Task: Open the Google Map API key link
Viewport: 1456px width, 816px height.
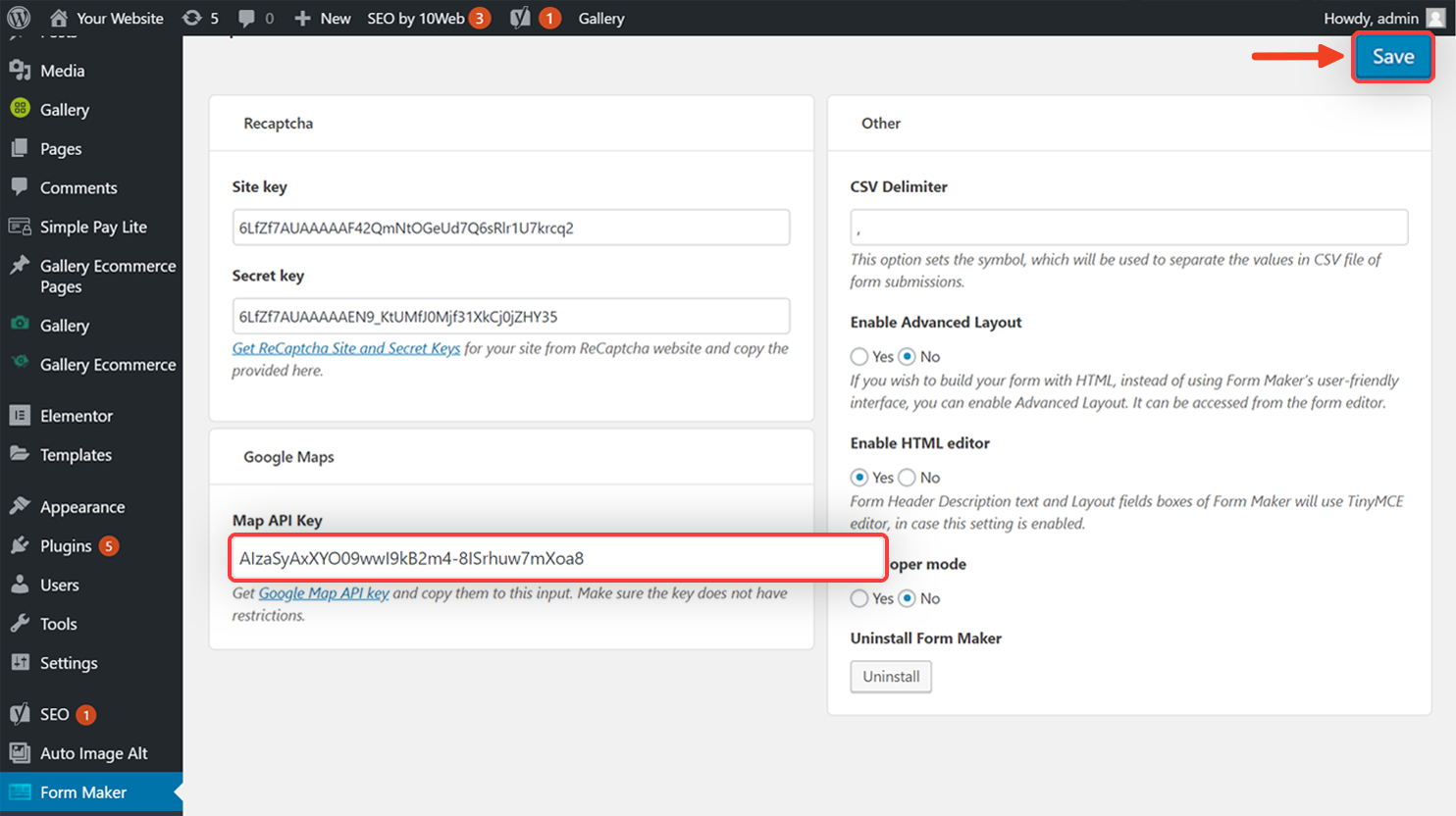Action: tap(324, 593)
